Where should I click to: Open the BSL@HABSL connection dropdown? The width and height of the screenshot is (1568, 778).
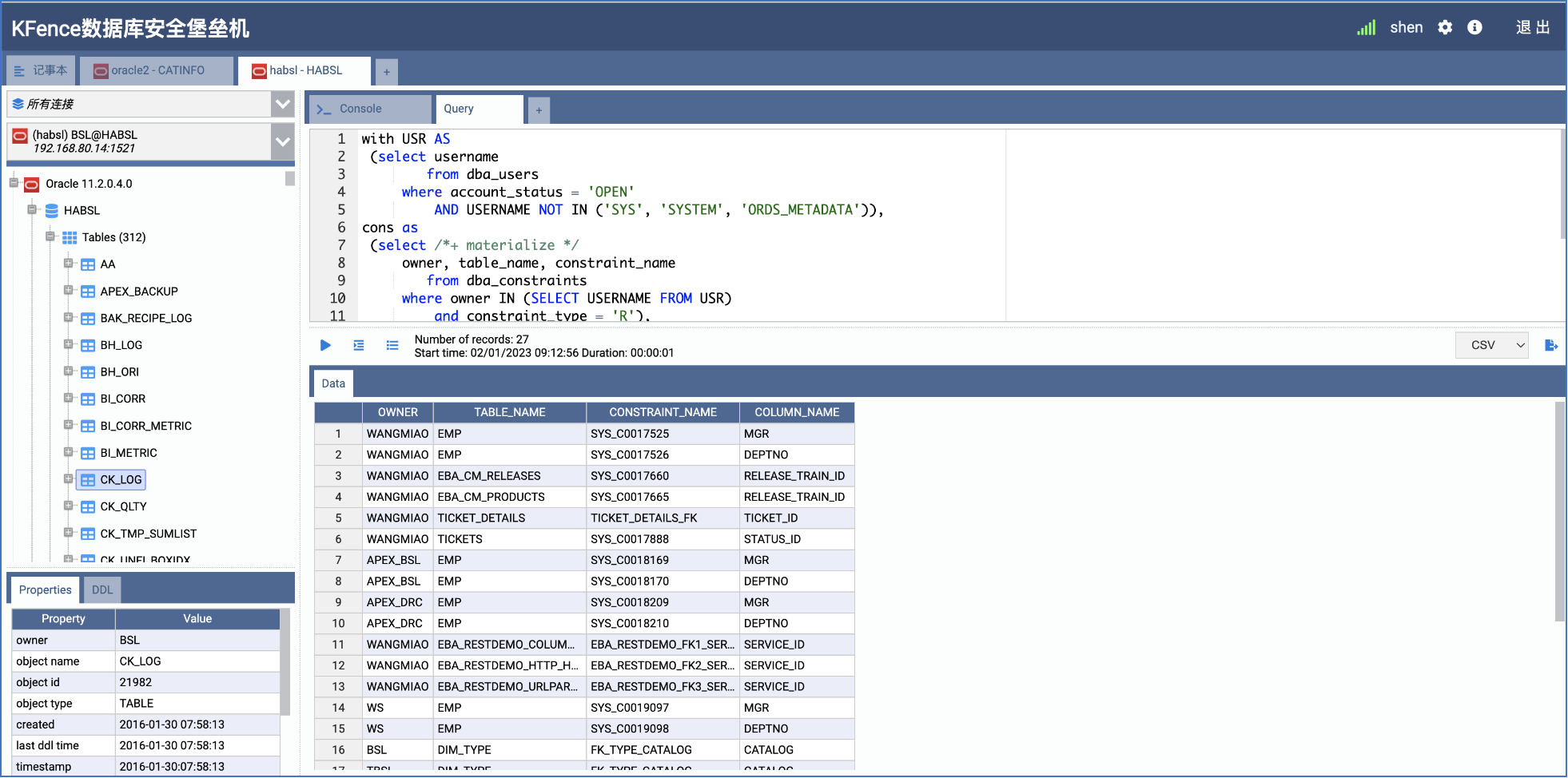click(282, 141)
